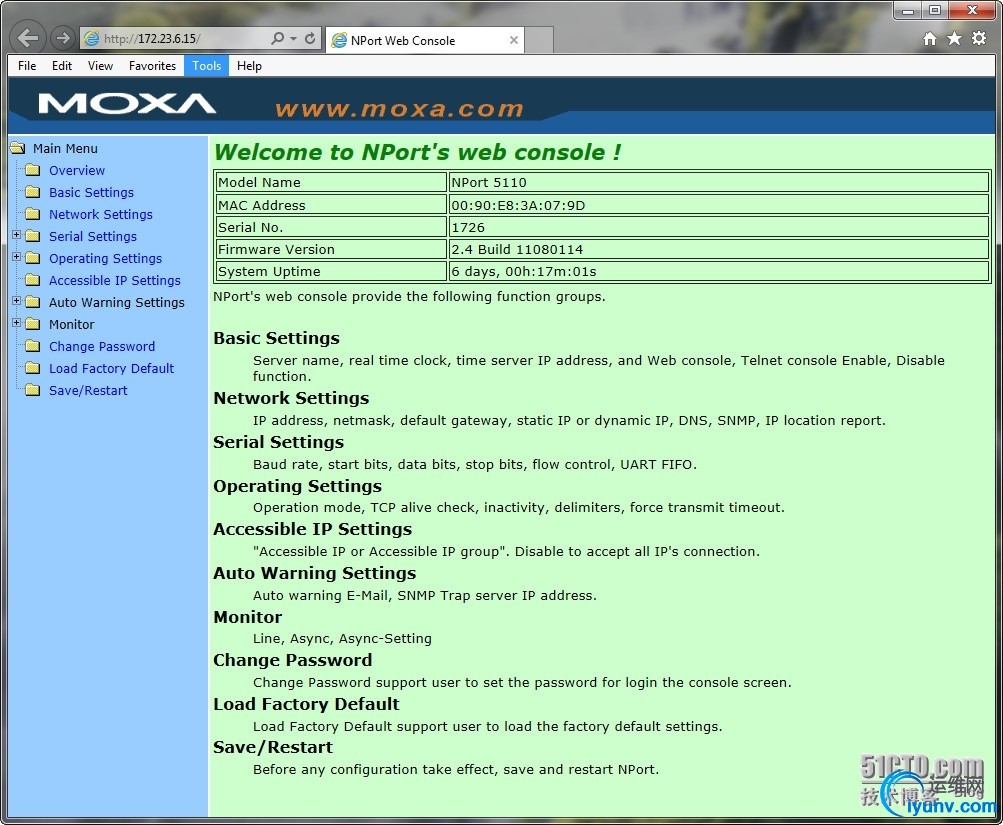This screenshot has height=825, width=1003.
Task: Close the NPort Web Console tab
Action: (x=513, y=40)
